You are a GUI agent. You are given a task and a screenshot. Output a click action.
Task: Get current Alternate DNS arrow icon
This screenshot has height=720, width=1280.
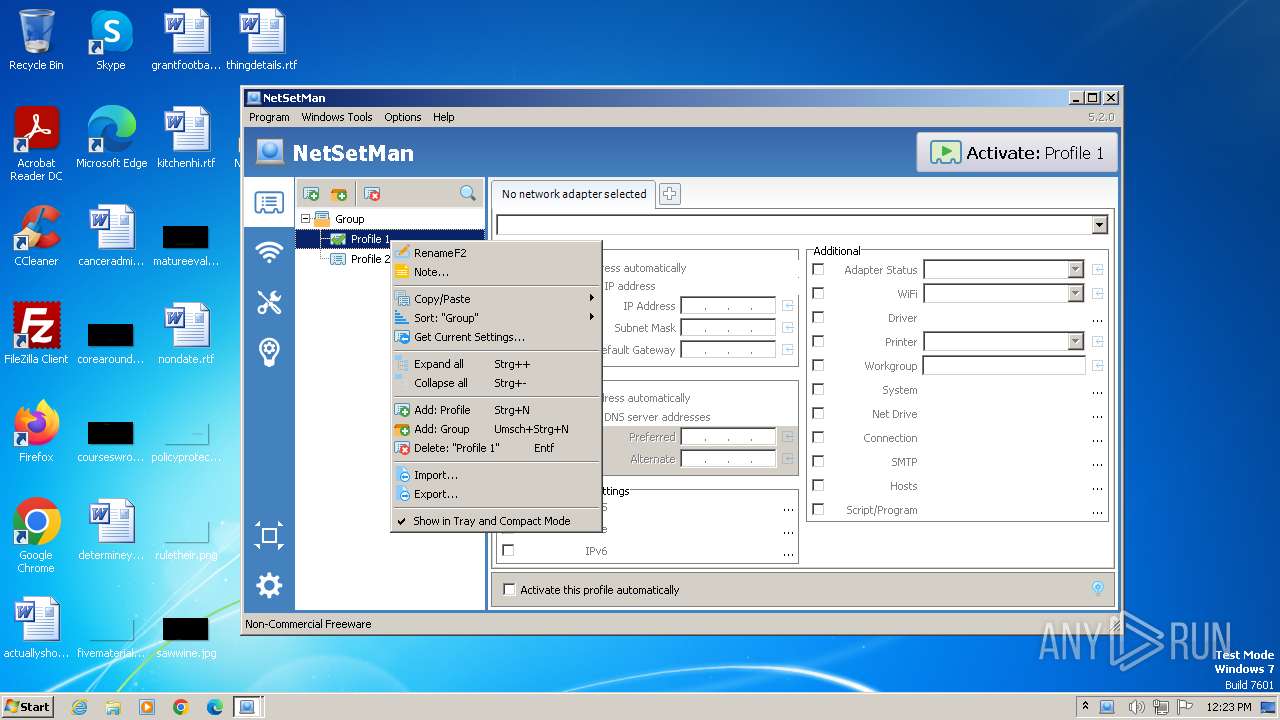click(x=788, y=459)
